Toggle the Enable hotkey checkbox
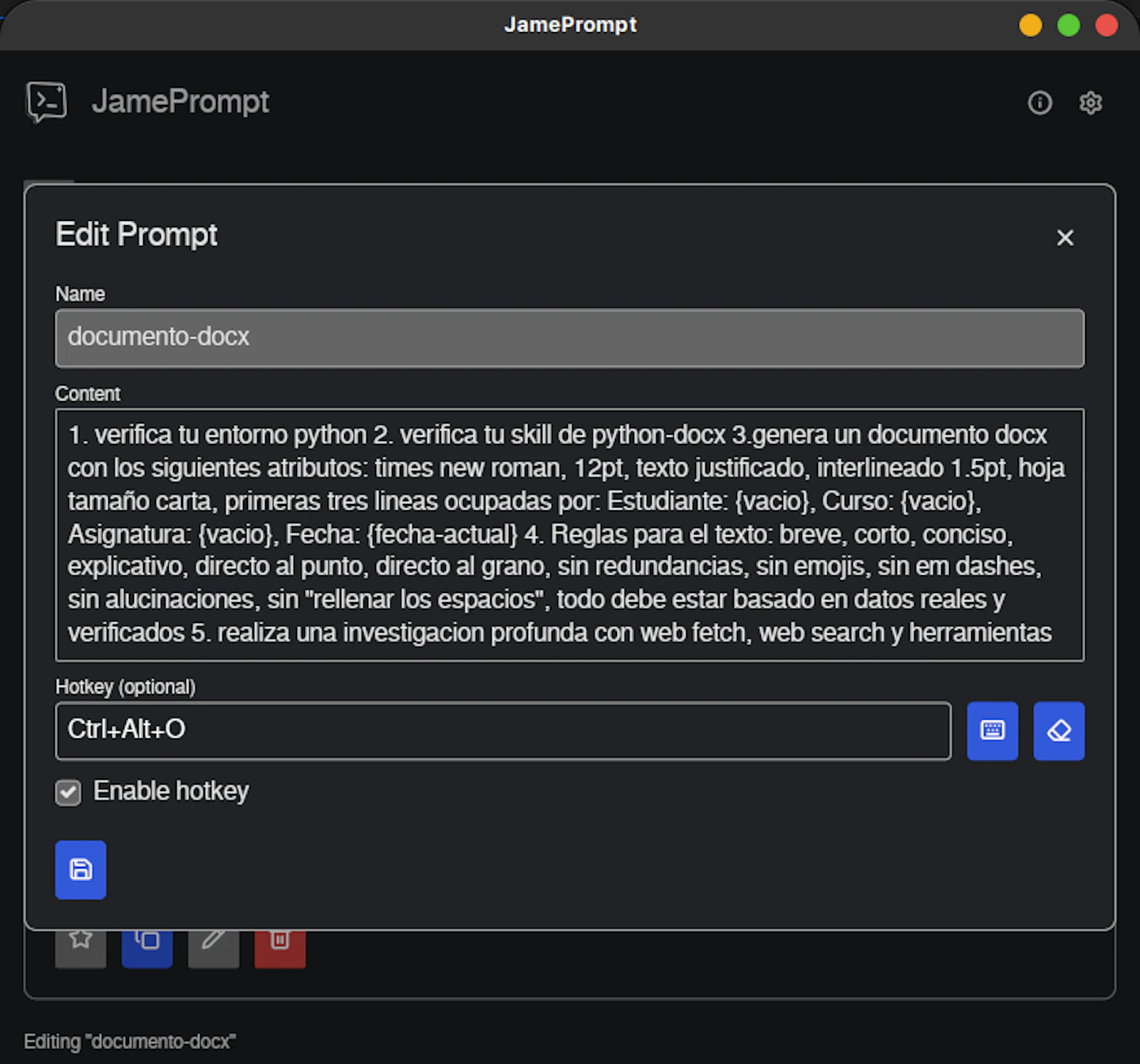 tap(68, 792)
